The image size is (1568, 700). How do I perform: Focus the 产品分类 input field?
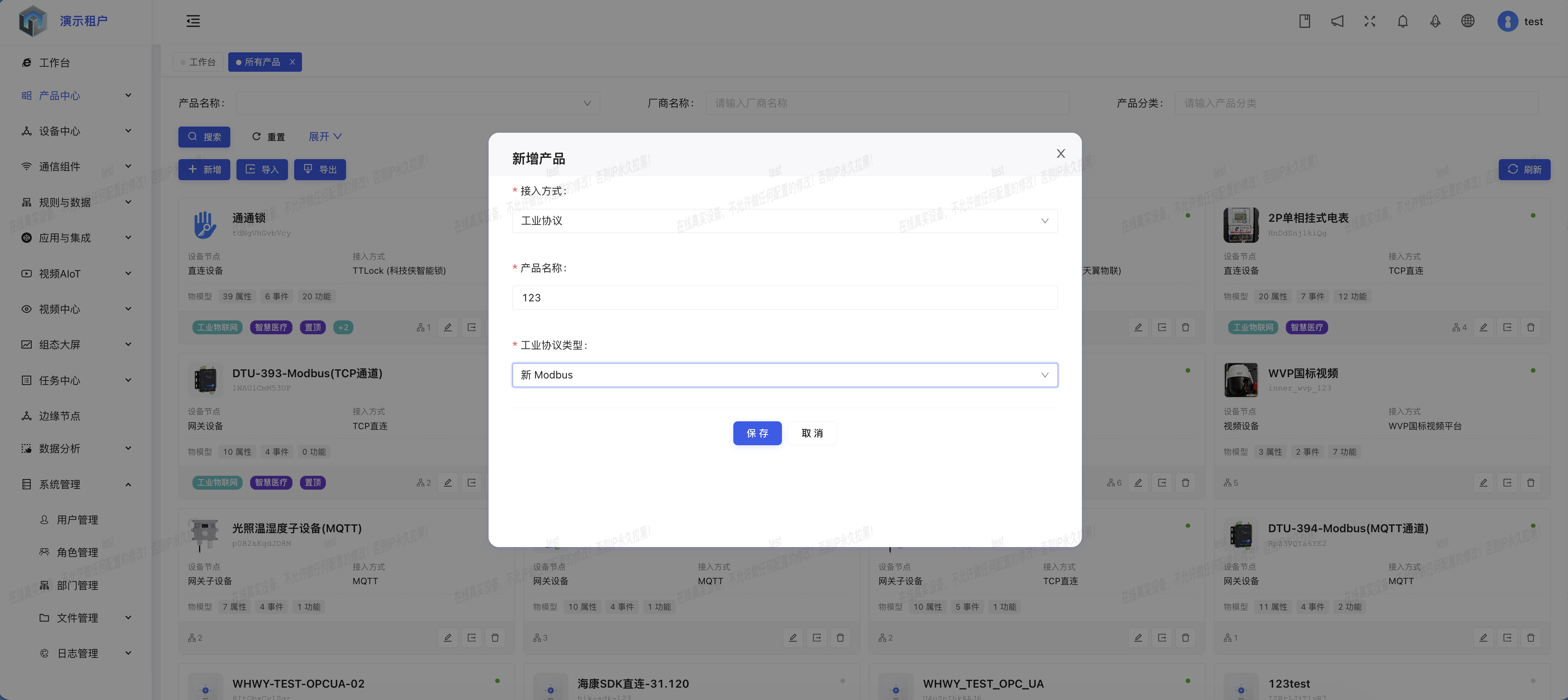point(1356,103)
